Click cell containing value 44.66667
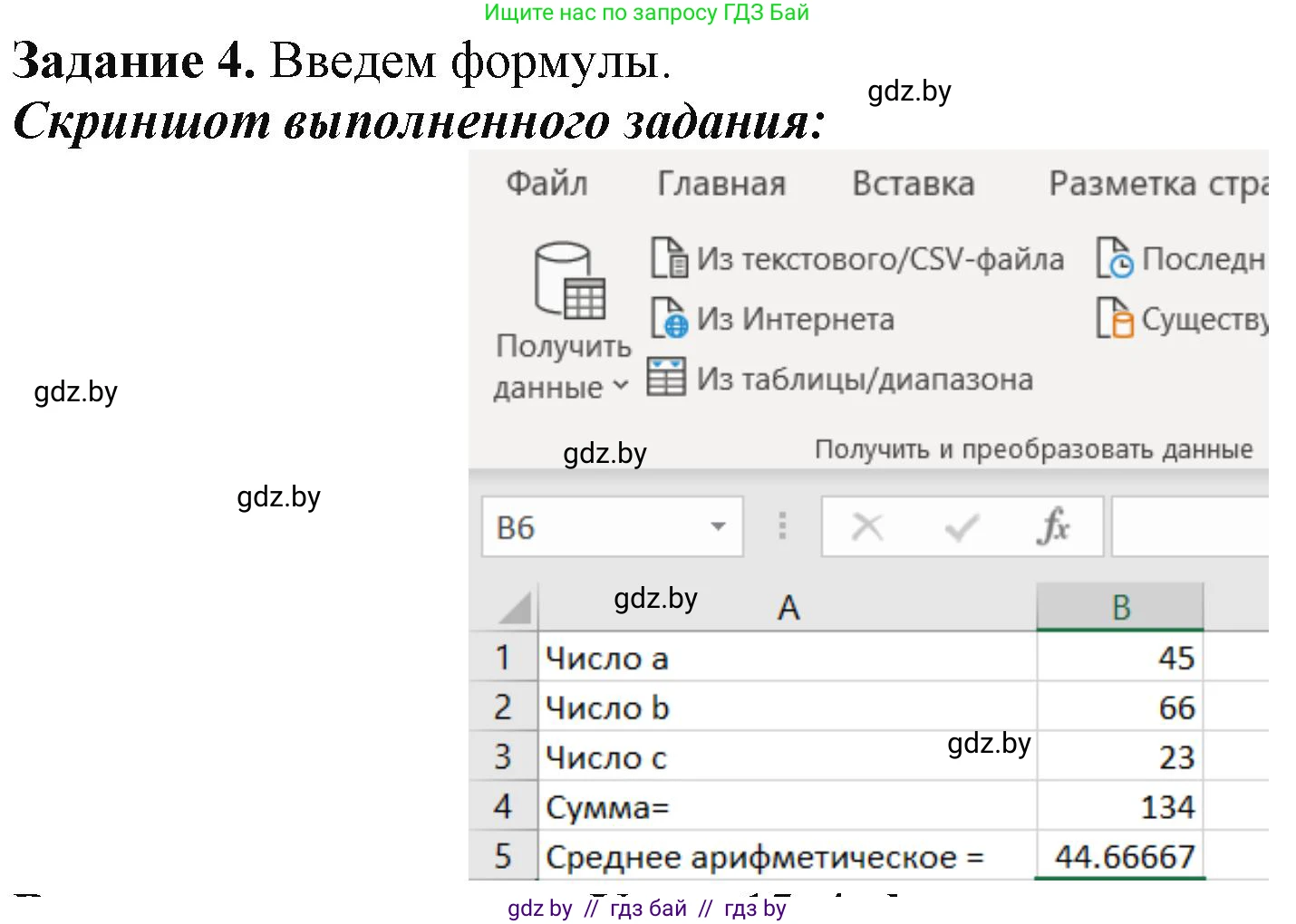This screenshot has width=1296, height=924. 1123,854
